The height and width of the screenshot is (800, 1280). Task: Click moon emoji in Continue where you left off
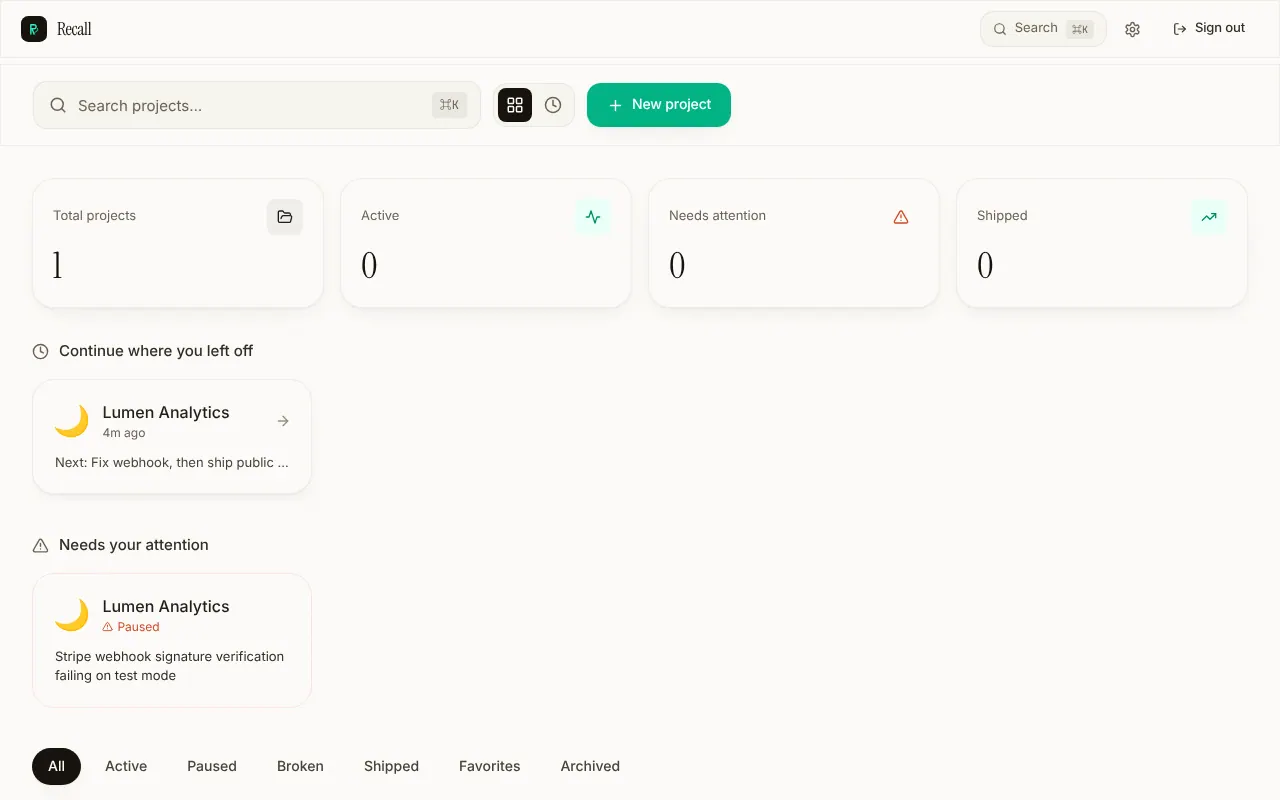pyautogui.click(x=71, y=421)
